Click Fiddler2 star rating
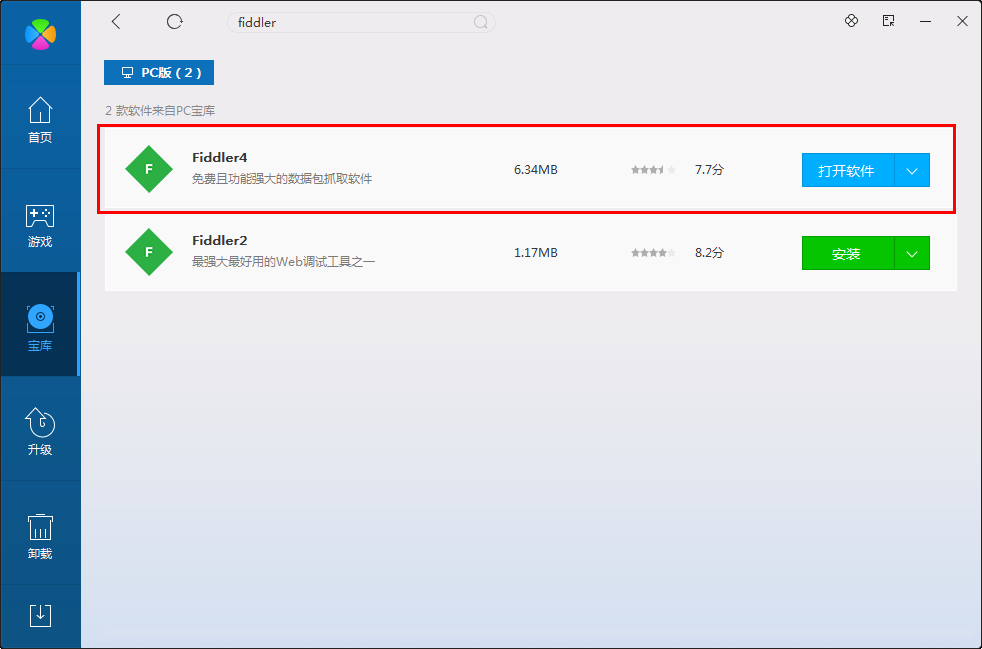 [653, 253]
